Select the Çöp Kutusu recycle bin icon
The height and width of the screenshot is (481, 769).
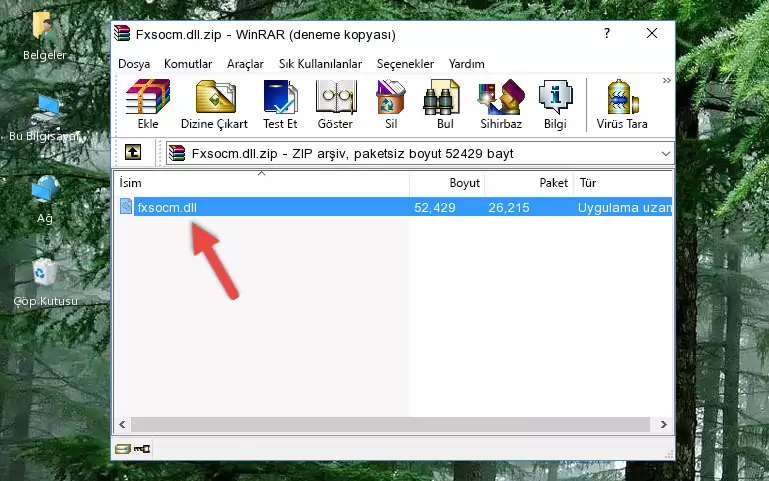coord(45,283)
